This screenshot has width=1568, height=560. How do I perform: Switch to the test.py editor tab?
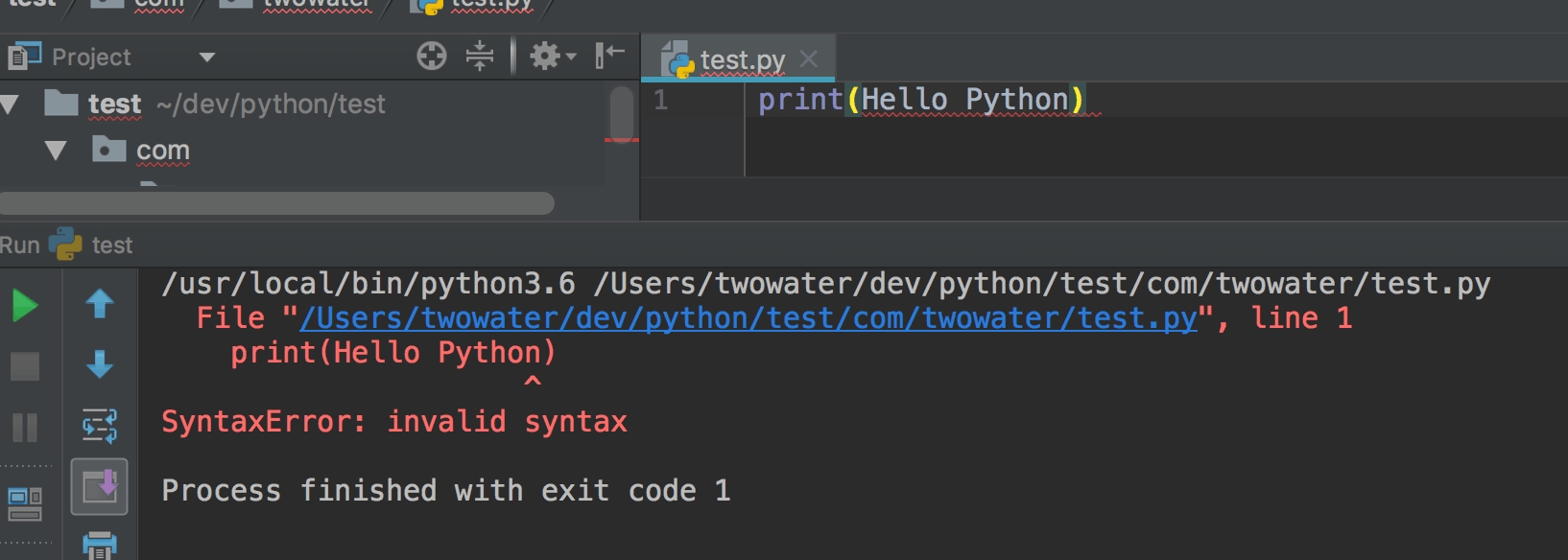(x=741, y=60)
